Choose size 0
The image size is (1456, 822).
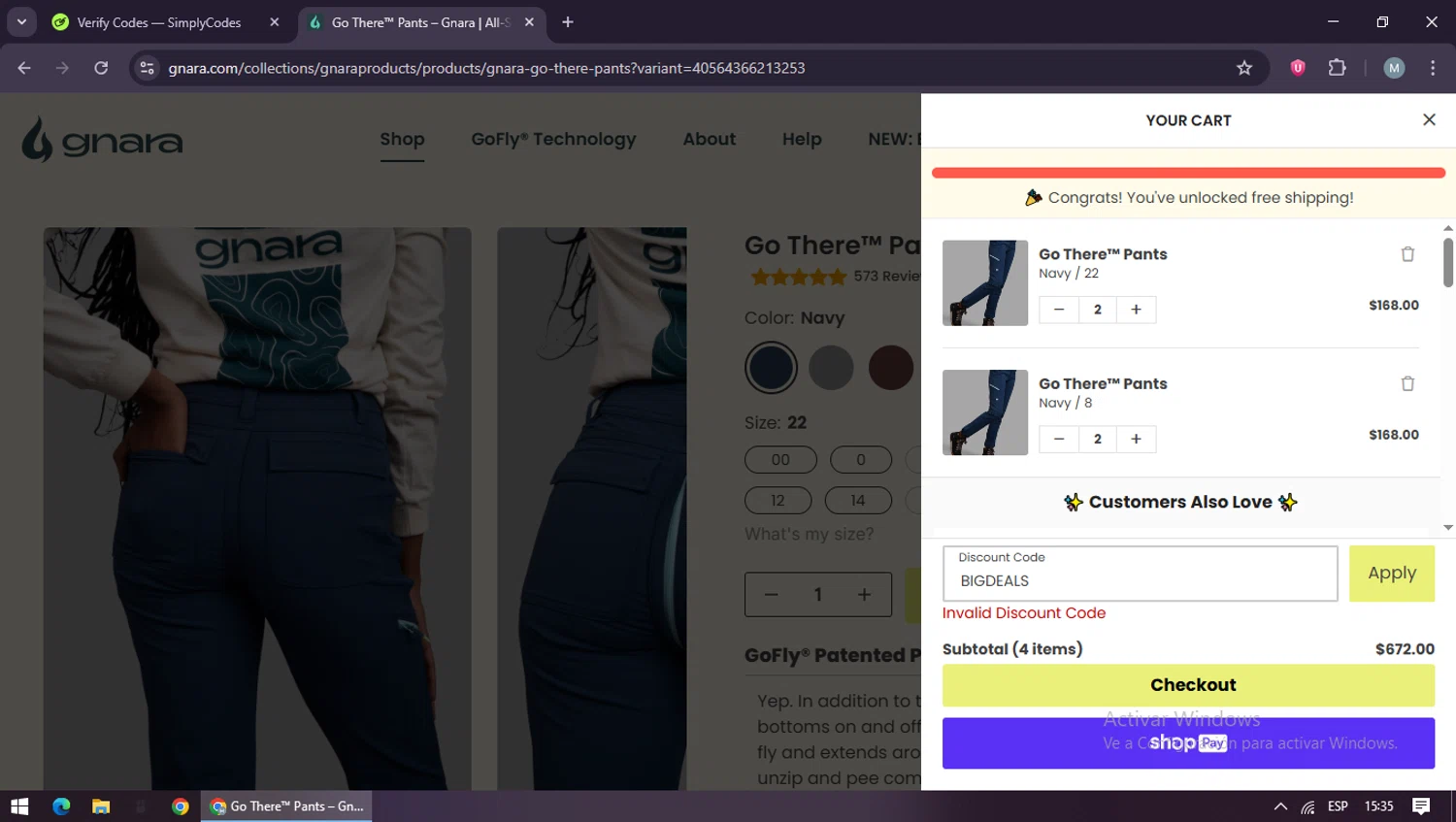click(860, 459)
